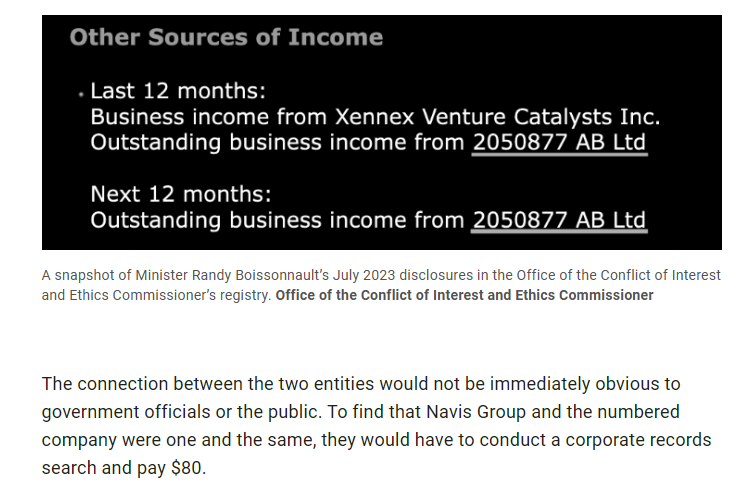Click the empty black area of the disclosure snapshot
The width and height of the screenshot is (740, 484).
click(x=600, y=60)
